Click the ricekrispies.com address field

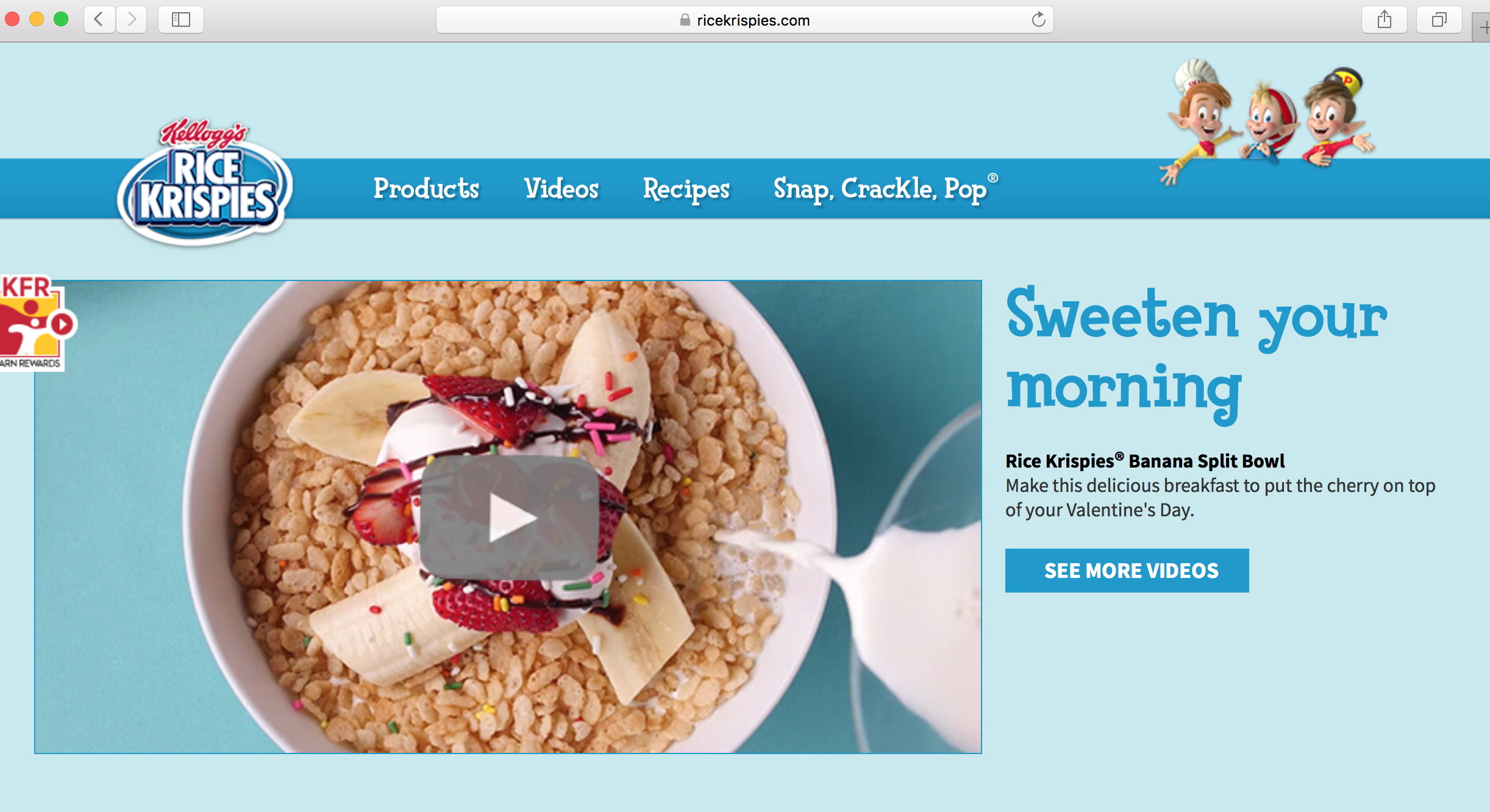[x=745, y=20]
